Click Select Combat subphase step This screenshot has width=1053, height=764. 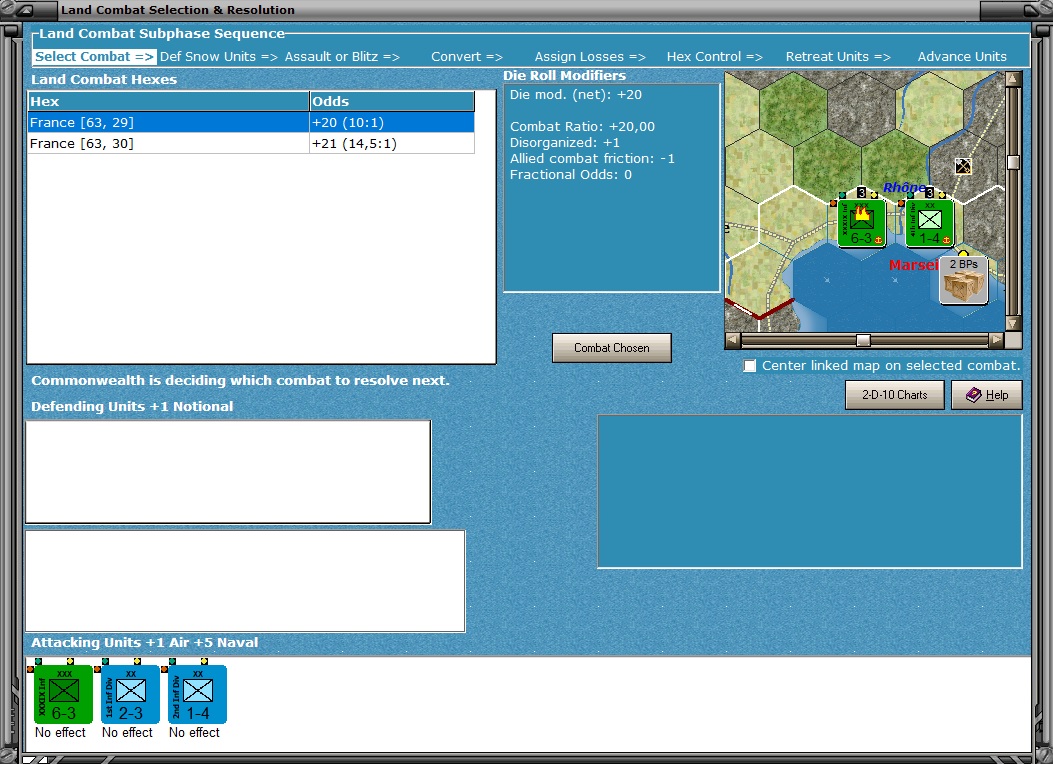94,56
